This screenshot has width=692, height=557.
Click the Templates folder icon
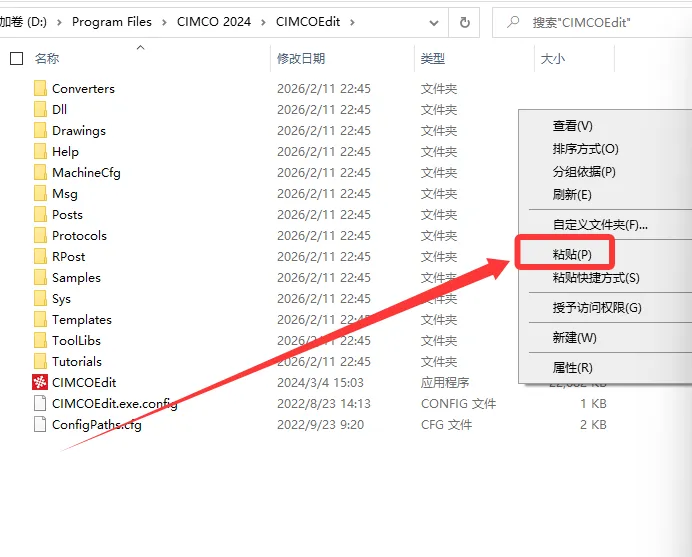tap(40, 320)
